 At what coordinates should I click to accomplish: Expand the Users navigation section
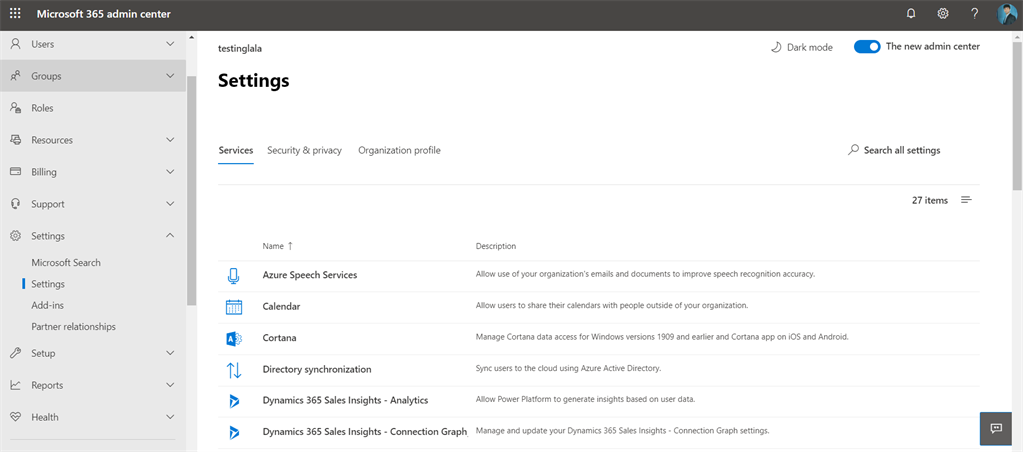pos(170,44)
